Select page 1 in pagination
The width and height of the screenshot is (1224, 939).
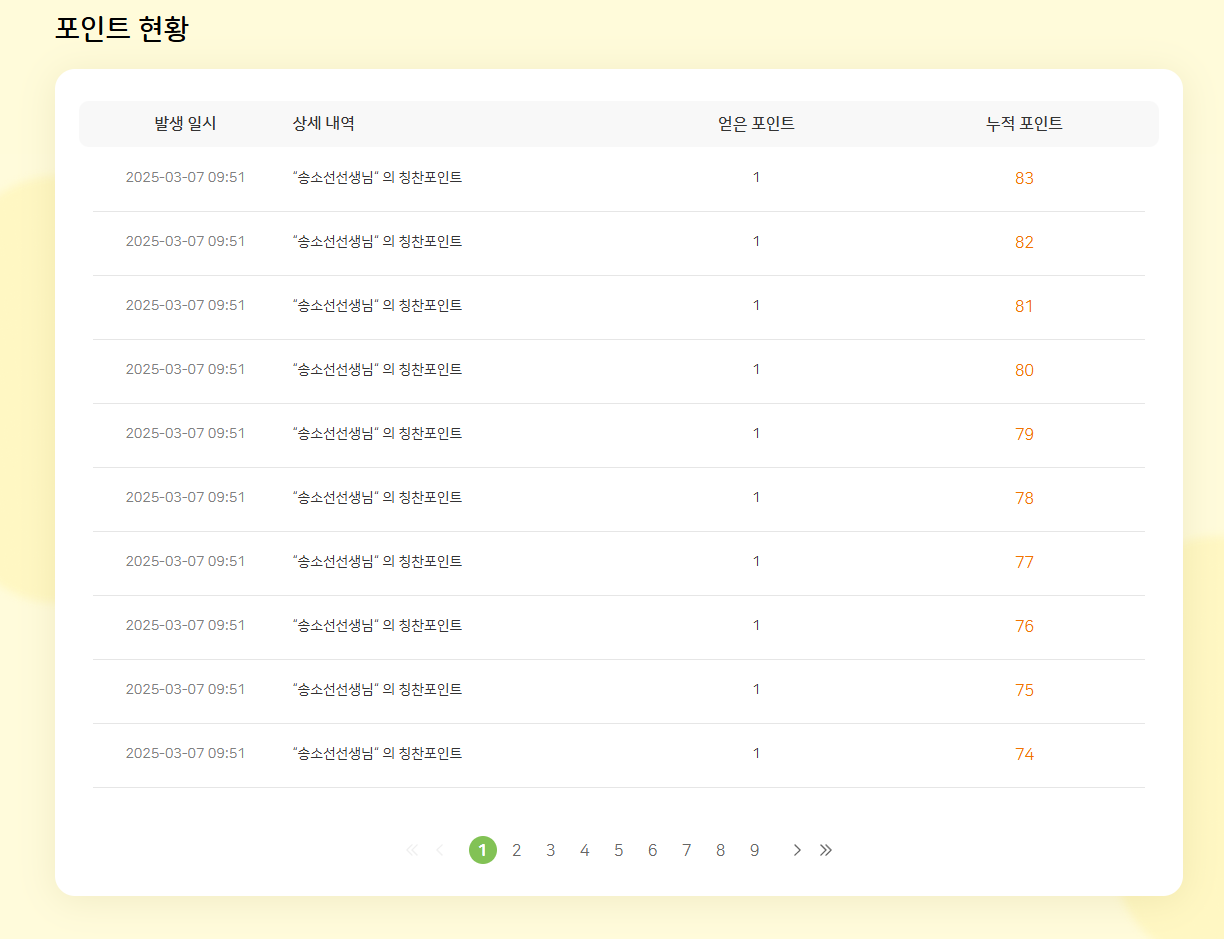(482, 850)
